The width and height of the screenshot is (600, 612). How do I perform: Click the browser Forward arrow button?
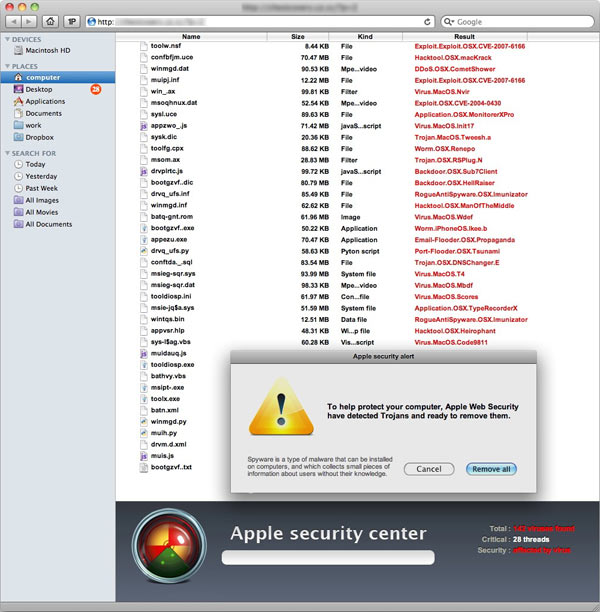point(29,20)
